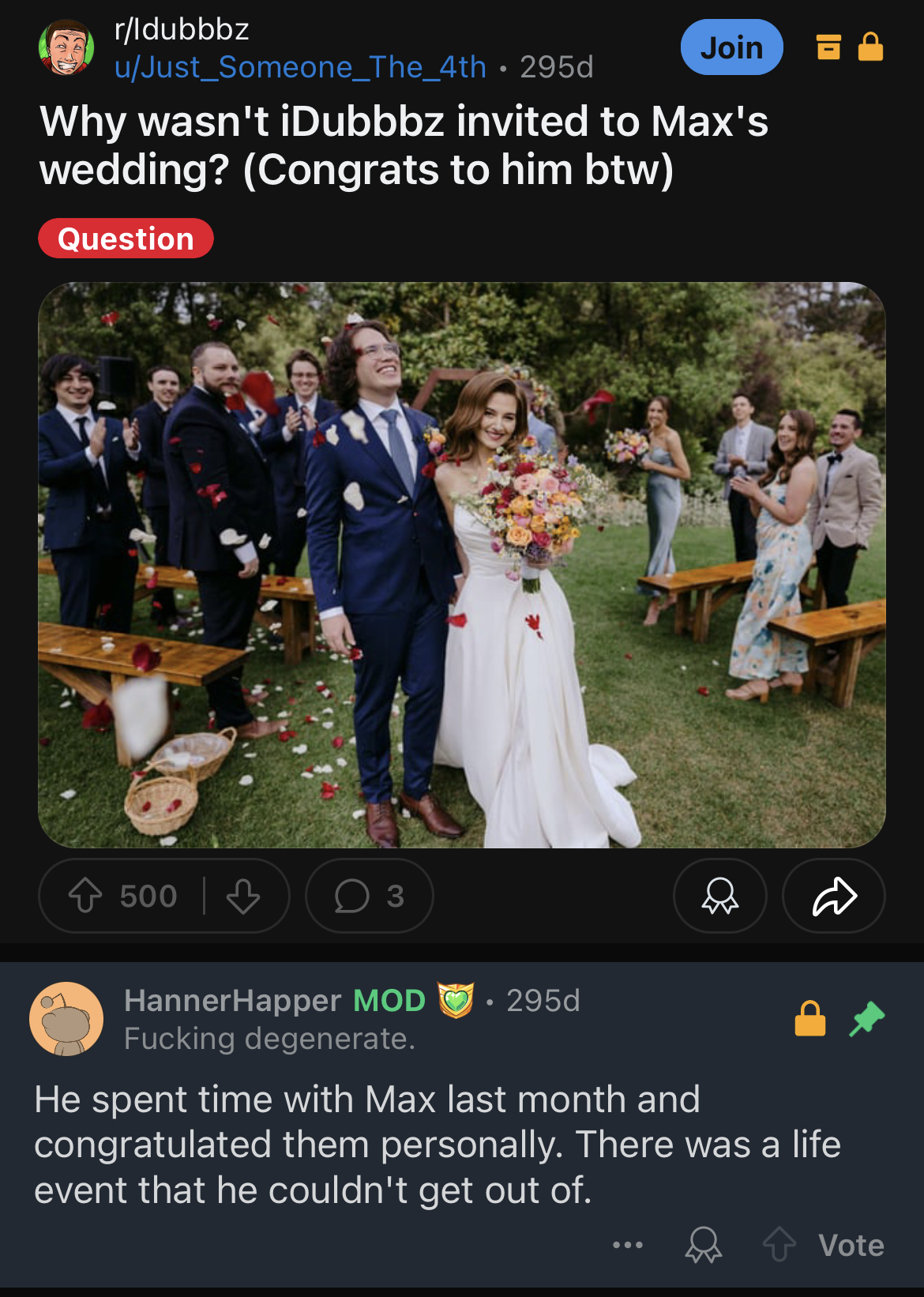Tap the comment's orange lock icon
Viewport: 924px width, 1297px height.
coord(810,1018)
